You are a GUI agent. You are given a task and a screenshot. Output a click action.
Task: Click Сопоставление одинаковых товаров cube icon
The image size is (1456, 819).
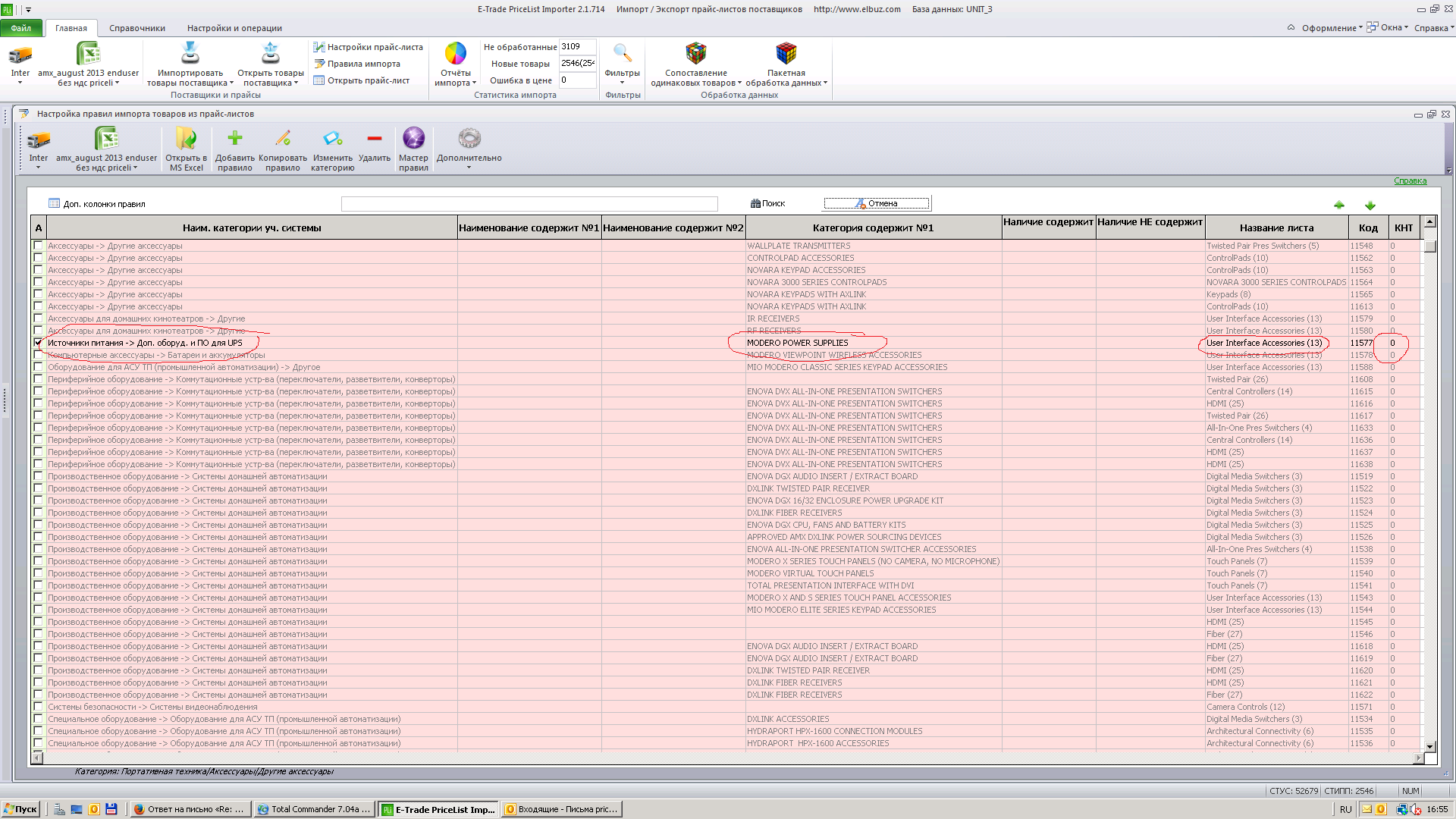(696, 54)
